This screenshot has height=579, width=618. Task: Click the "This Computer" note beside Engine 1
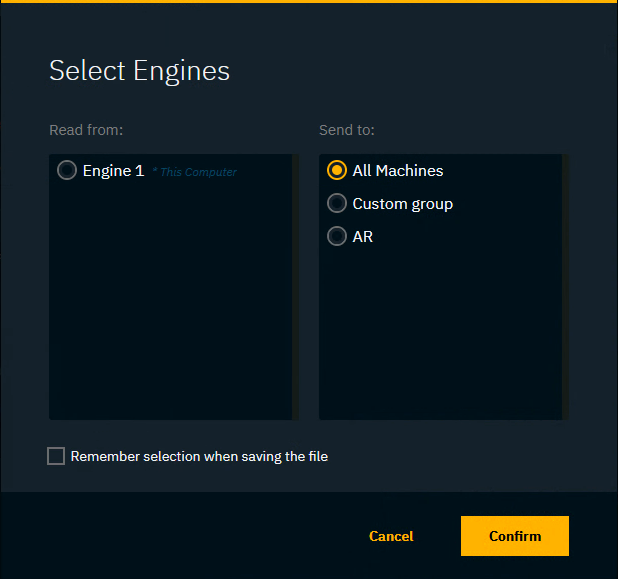pyautogui.click(x=195, y=172)
